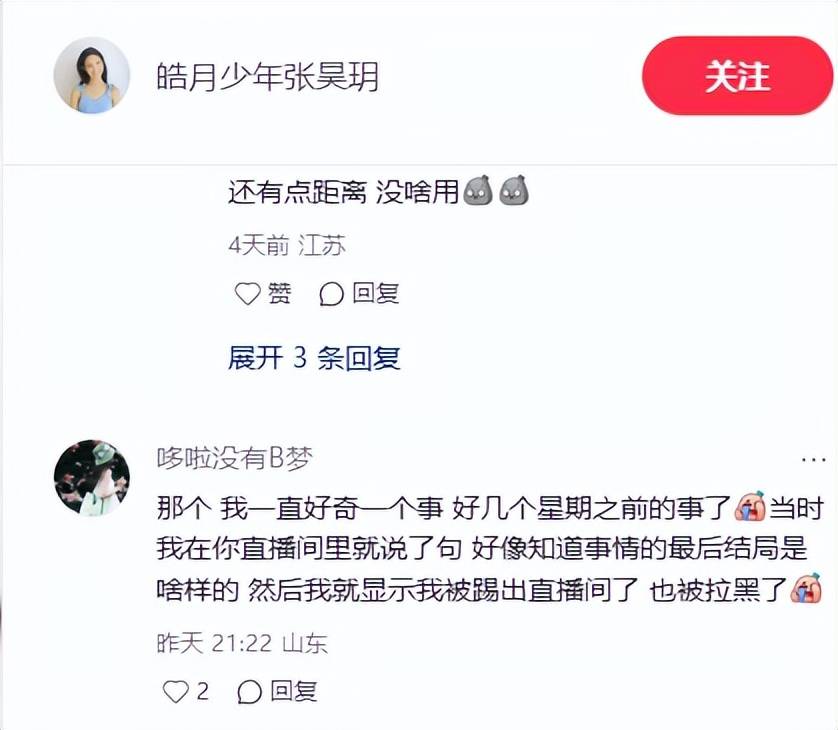Image resolution: width=838 pixels, height=730 pixels.
Task: Click the first gray ghost emoji
Action: pos(477,190)
